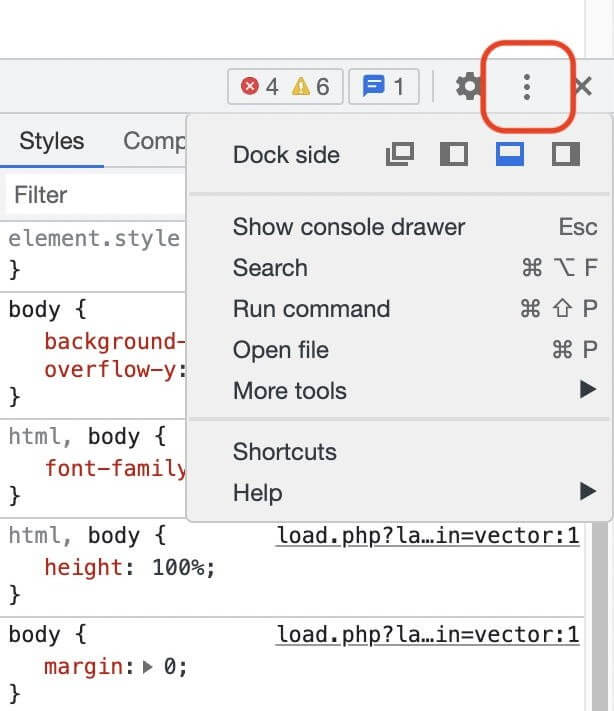Click the Filter styles input field
Screen dimensions: 614x711
[x=95, y=195]
